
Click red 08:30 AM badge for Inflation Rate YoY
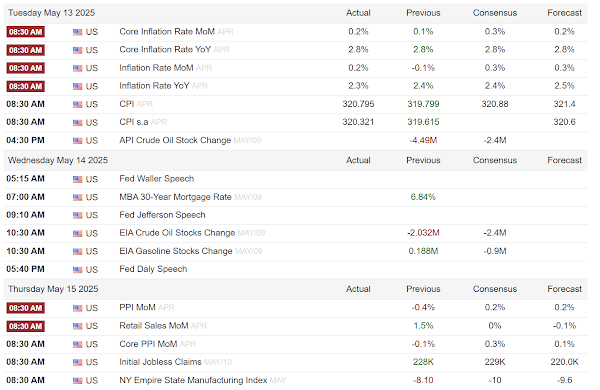pyautogui.click(x=26, y=86)
